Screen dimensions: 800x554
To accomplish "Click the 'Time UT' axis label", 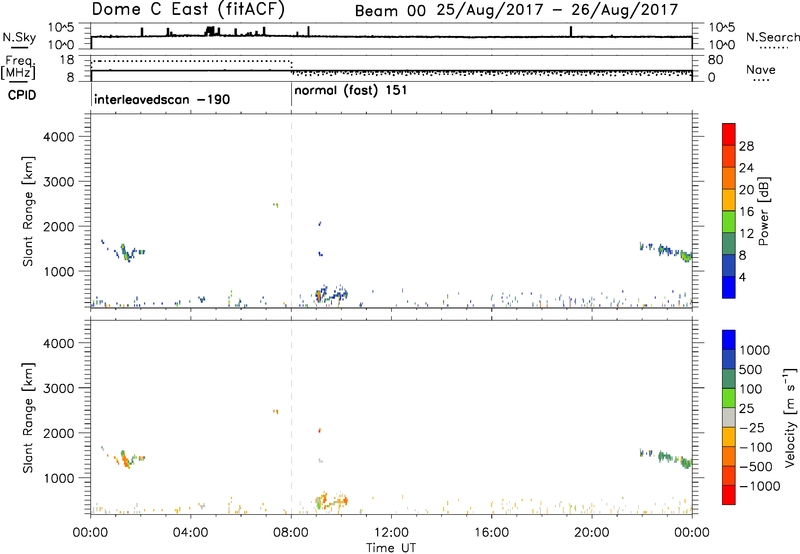I will (391, 547).
